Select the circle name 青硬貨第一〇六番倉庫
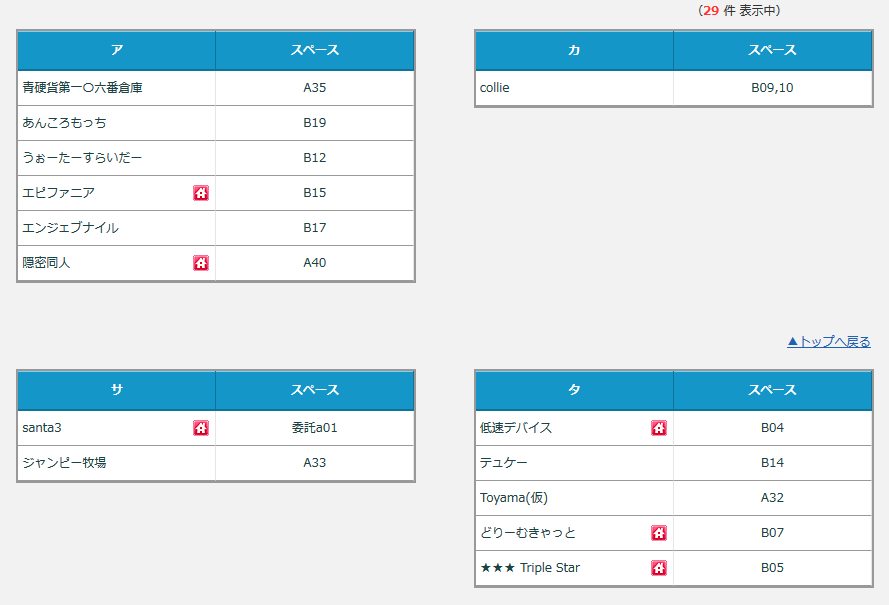Image resolution: width=889 pixels, height=605 pixels. click(x=82, y=88)
